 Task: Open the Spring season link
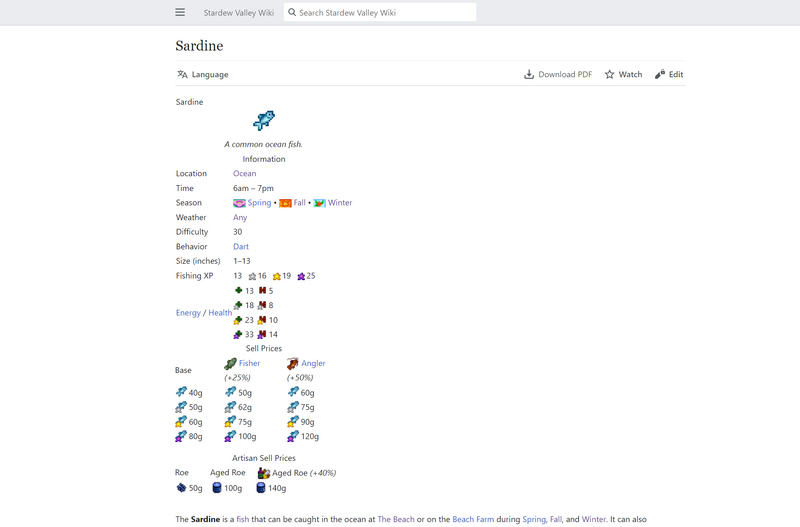(x=259, y=203)
